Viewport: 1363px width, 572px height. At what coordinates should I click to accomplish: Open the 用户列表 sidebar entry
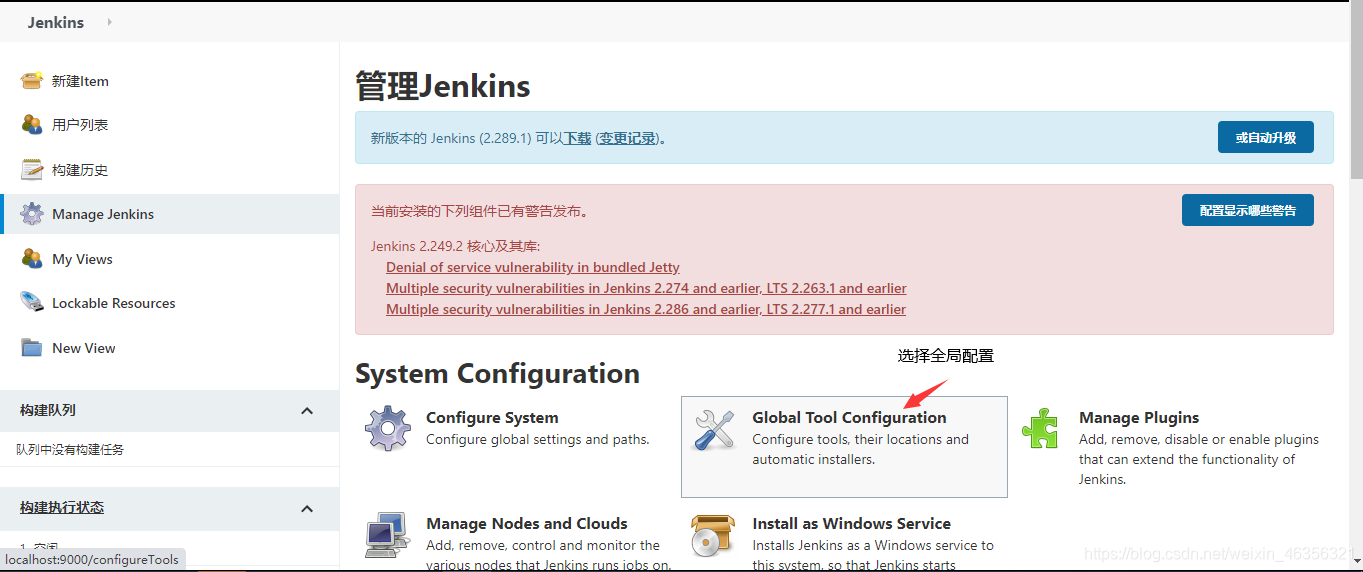point(80,125)
